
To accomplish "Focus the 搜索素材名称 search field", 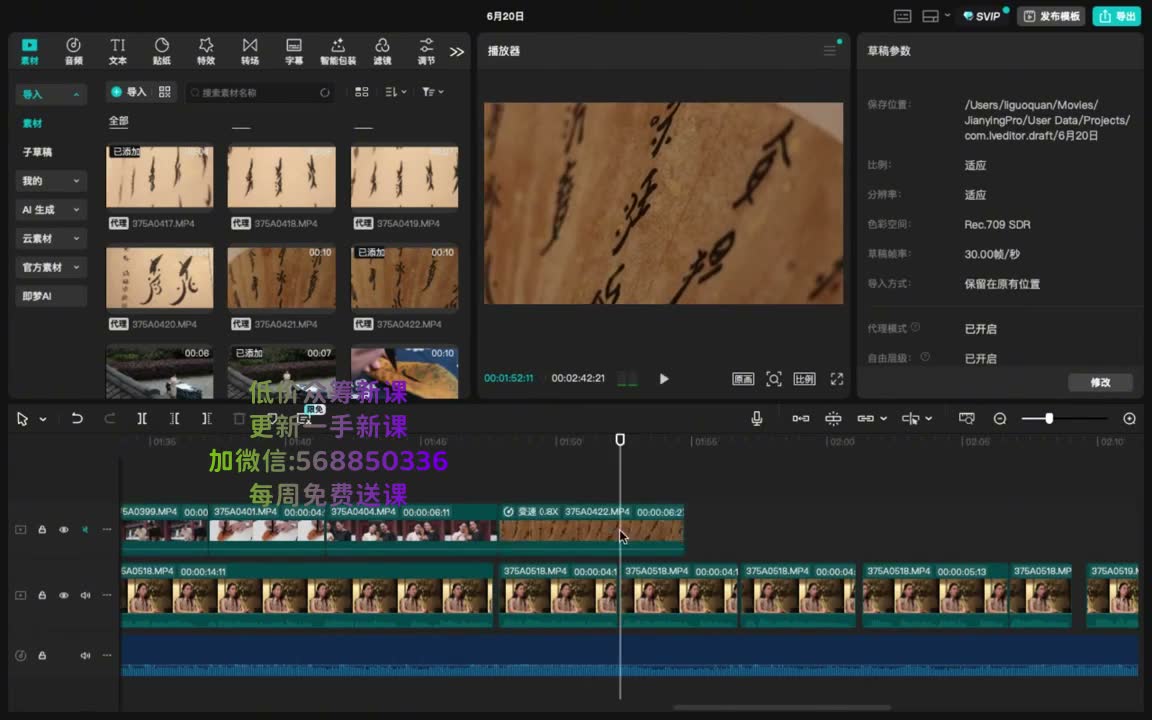I will click(259, 93).
